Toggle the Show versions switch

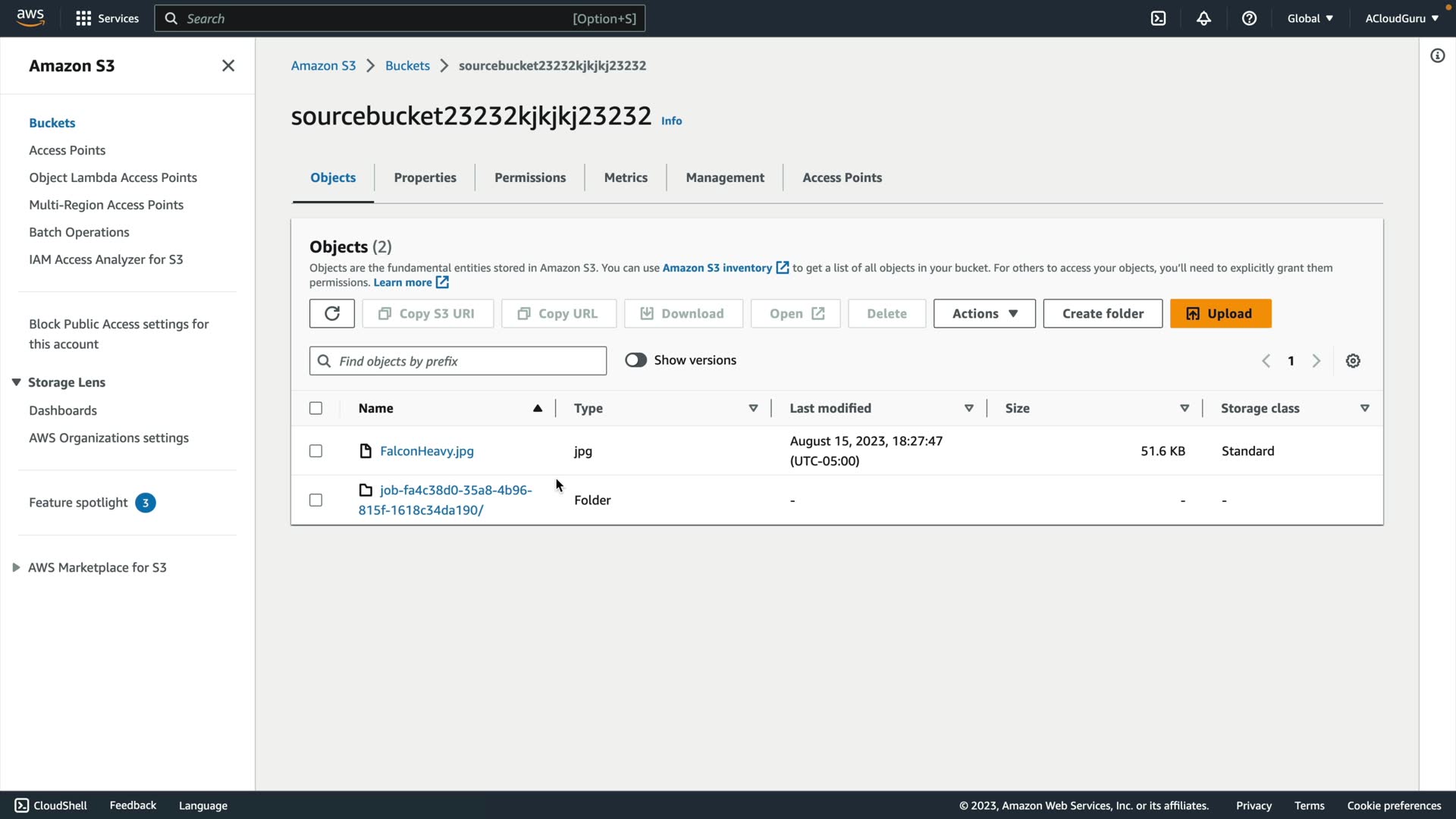click(635, 360)
